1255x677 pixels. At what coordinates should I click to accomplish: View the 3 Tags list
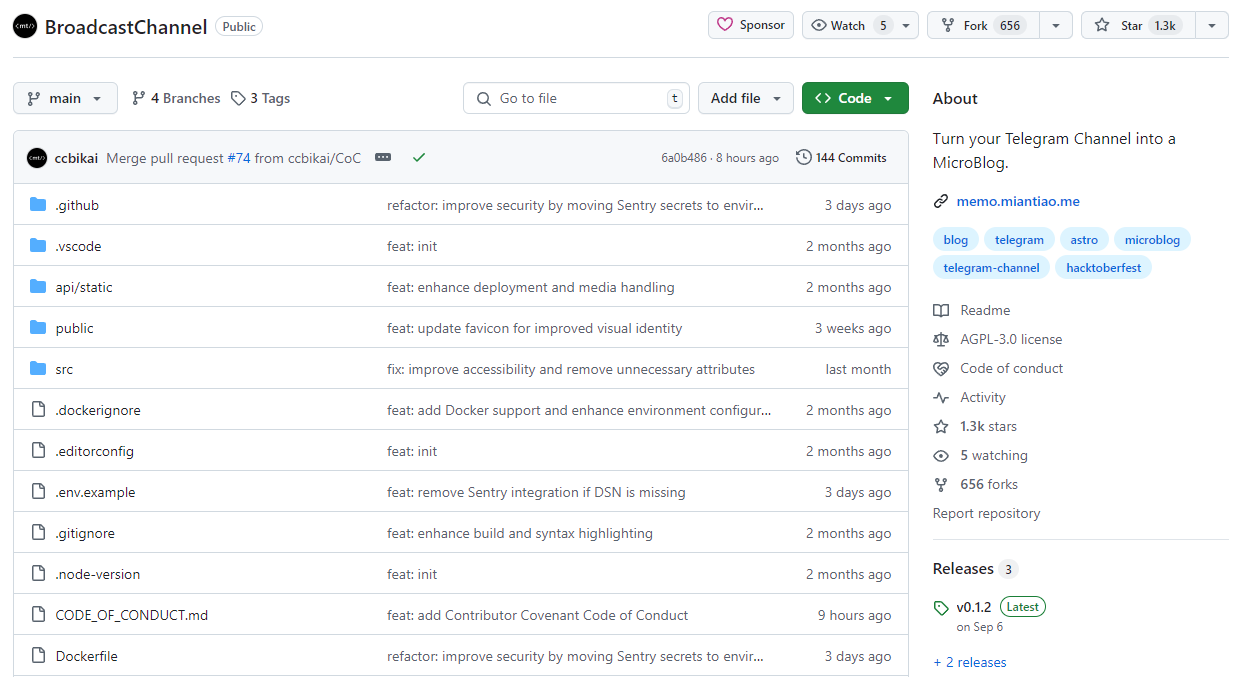[x=260, y=98]
